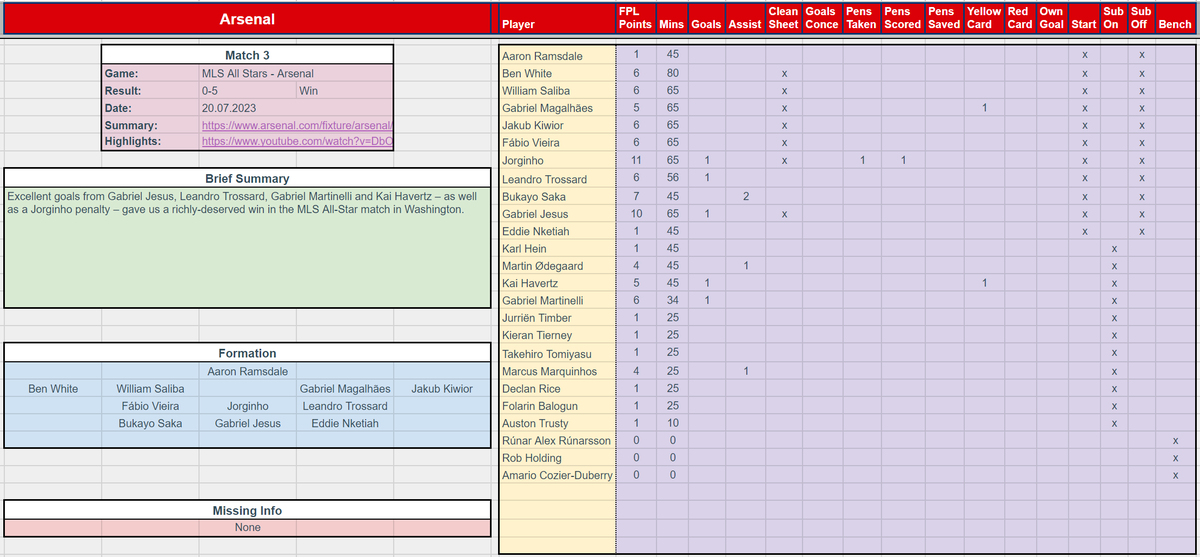This screenshot has width=1200, height=557.
Task: Click the Clean Sheet column header
Action: (784, 18)
